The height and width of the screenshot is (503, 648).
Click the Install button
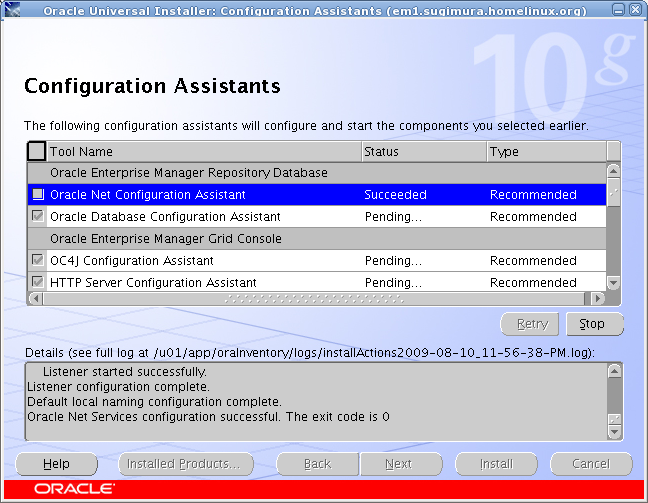(496, 464)
